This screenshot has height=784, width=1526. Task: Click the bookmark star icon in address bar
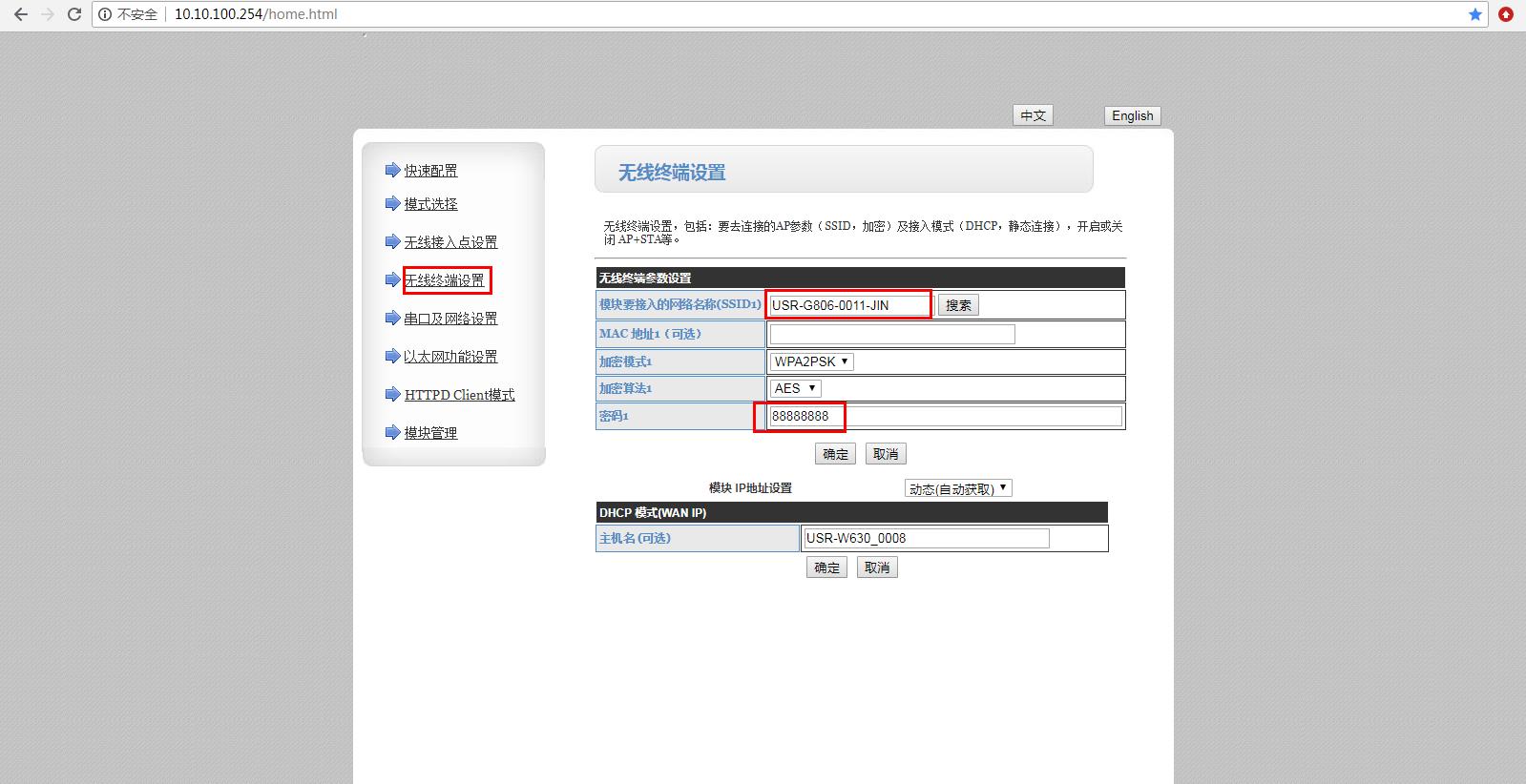1474,14
